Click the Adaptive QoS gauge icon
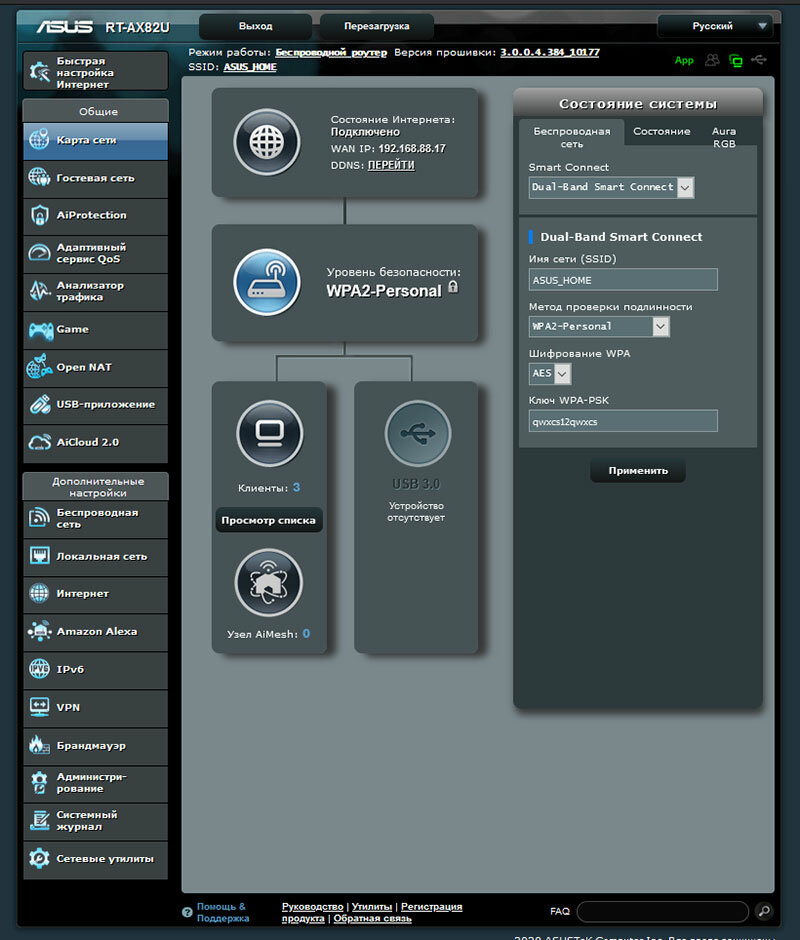This screenshot has width=800, height=940. [40, 253]
